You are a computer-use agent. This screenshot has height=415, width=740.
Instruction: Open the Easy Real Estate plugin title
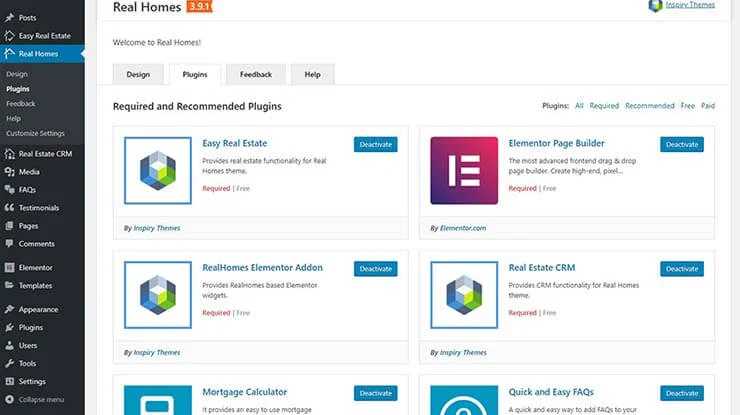point(235,143)
